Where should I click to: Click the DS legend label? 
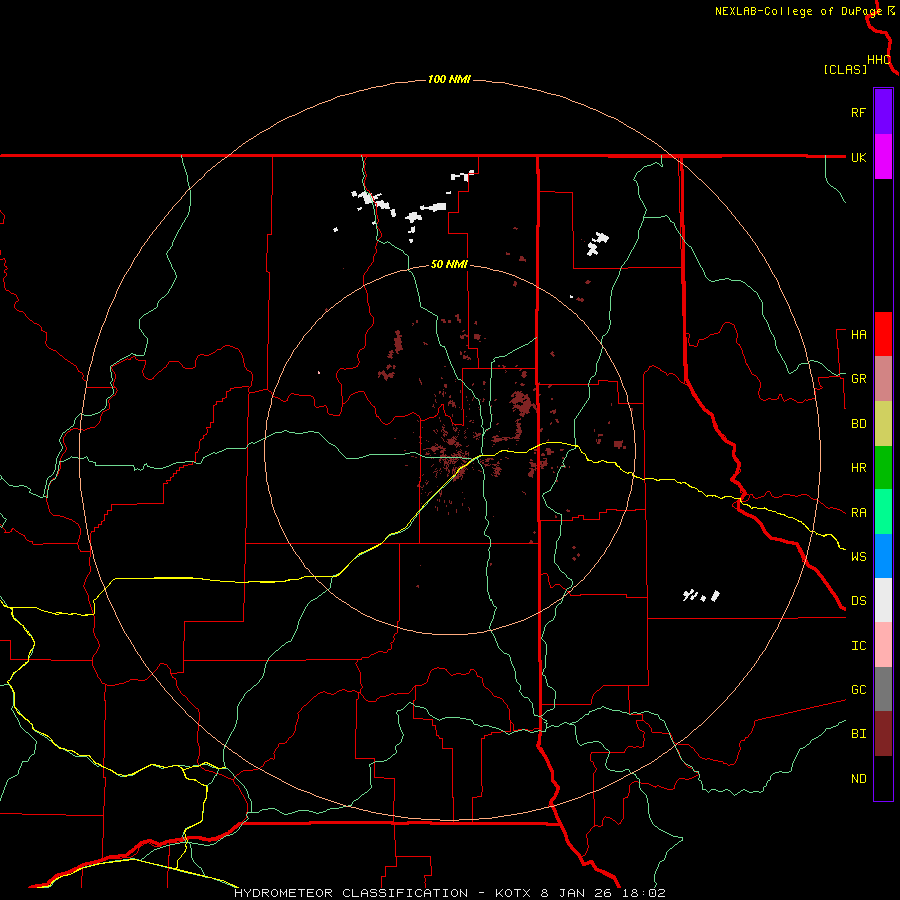858,601
